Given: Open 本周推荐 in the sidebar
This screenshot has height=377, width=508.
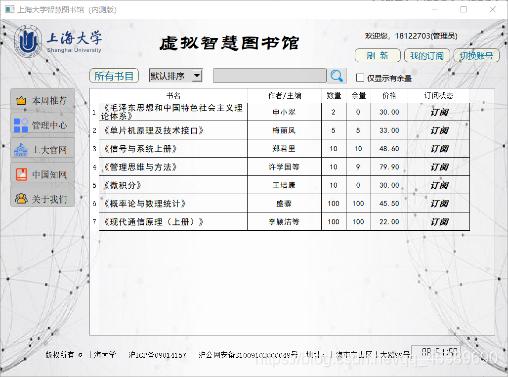Looking at the screenshot, I should click(43, 100).
